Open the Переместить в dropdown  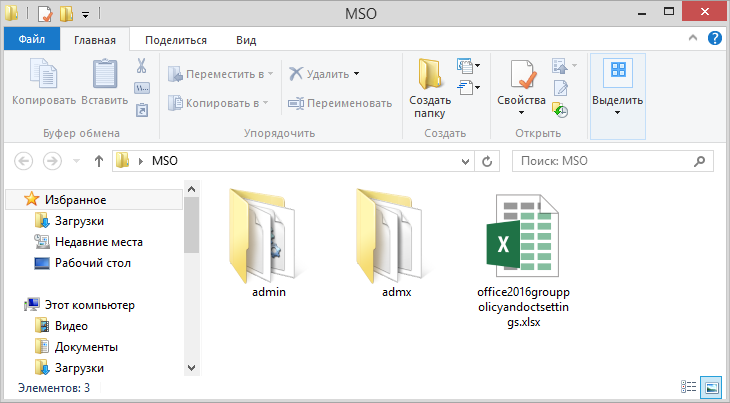pos(221,74)
